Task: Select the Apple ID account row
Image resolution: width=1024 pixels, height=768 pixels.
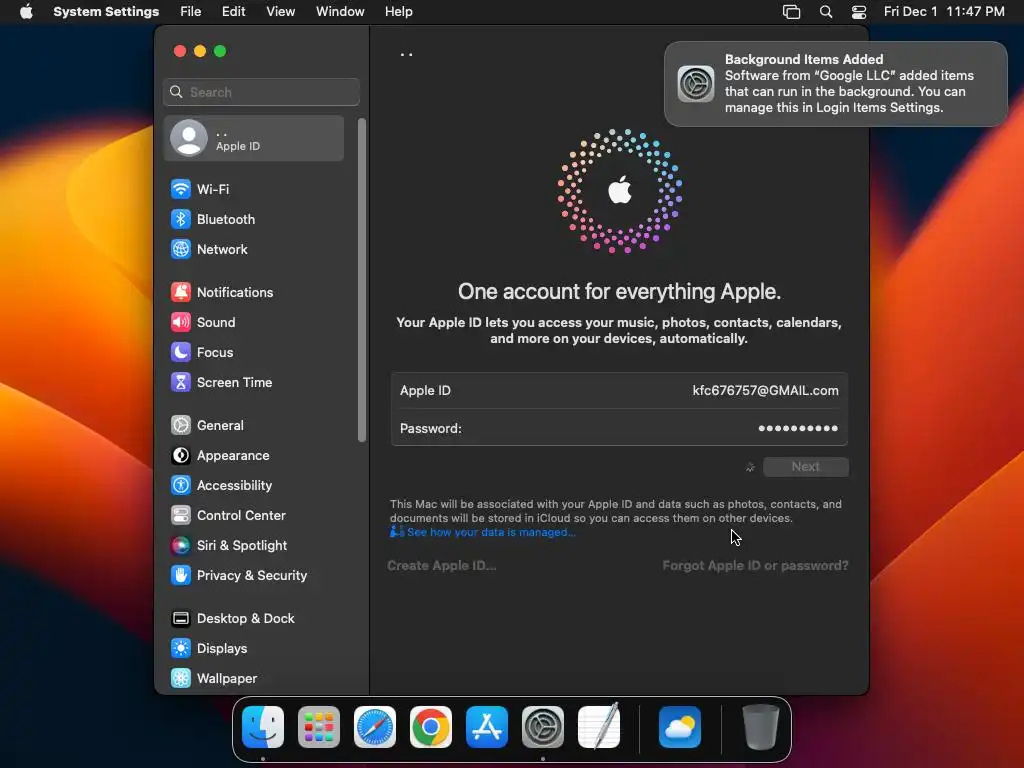Action: 254,138
